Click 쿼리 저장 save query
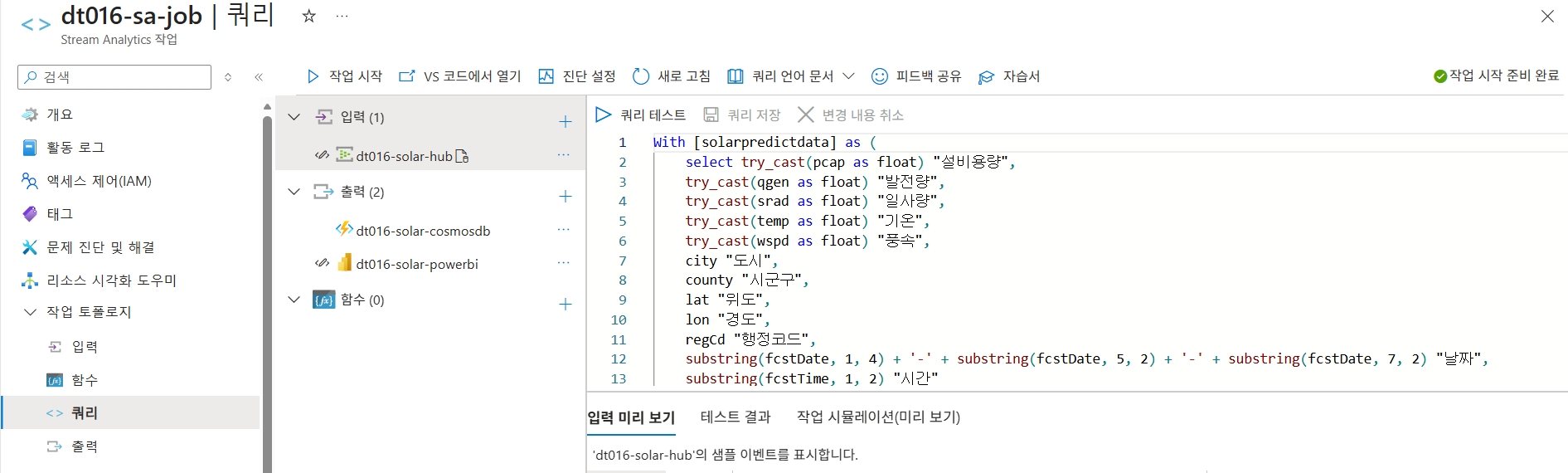Viewport: 1568px width, 473px height. (742, 115)
